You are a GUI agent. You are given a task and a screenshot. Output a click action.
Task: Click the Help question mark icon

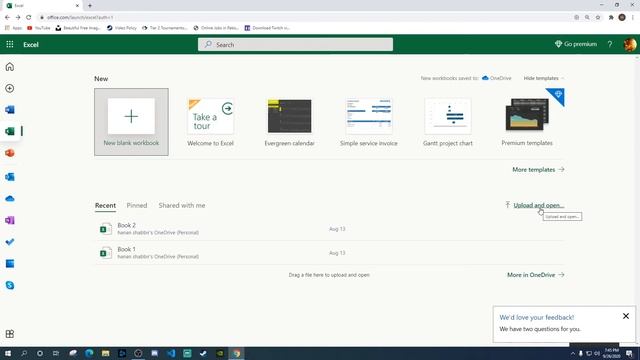coord(610,44)
